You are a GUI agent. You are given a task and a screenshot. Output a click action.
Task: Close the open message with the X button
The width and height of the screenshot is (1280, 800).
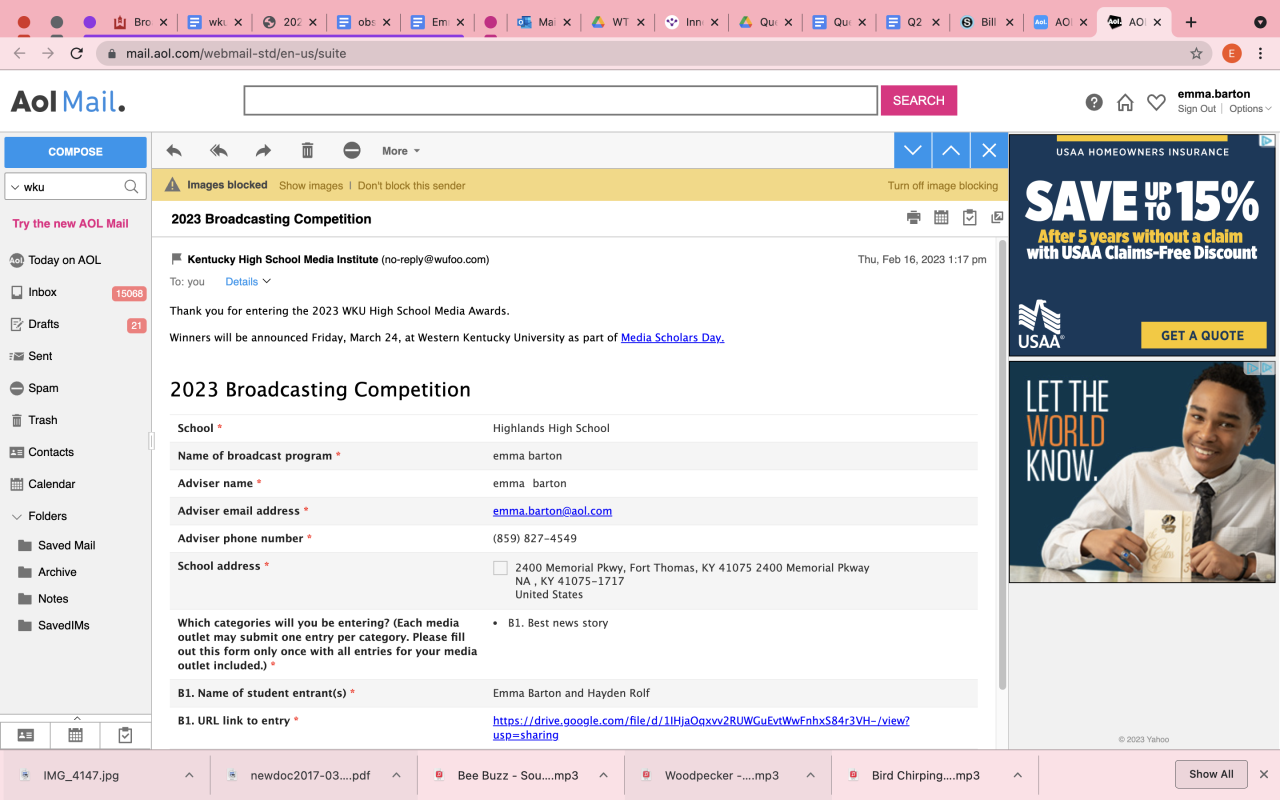(x=989, y=151)
